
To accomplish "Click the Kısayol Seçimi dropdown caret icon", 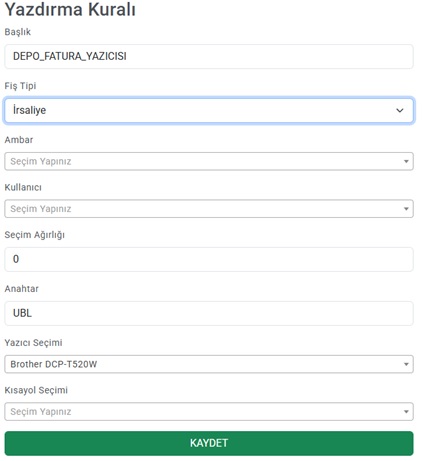I will 406,412.
